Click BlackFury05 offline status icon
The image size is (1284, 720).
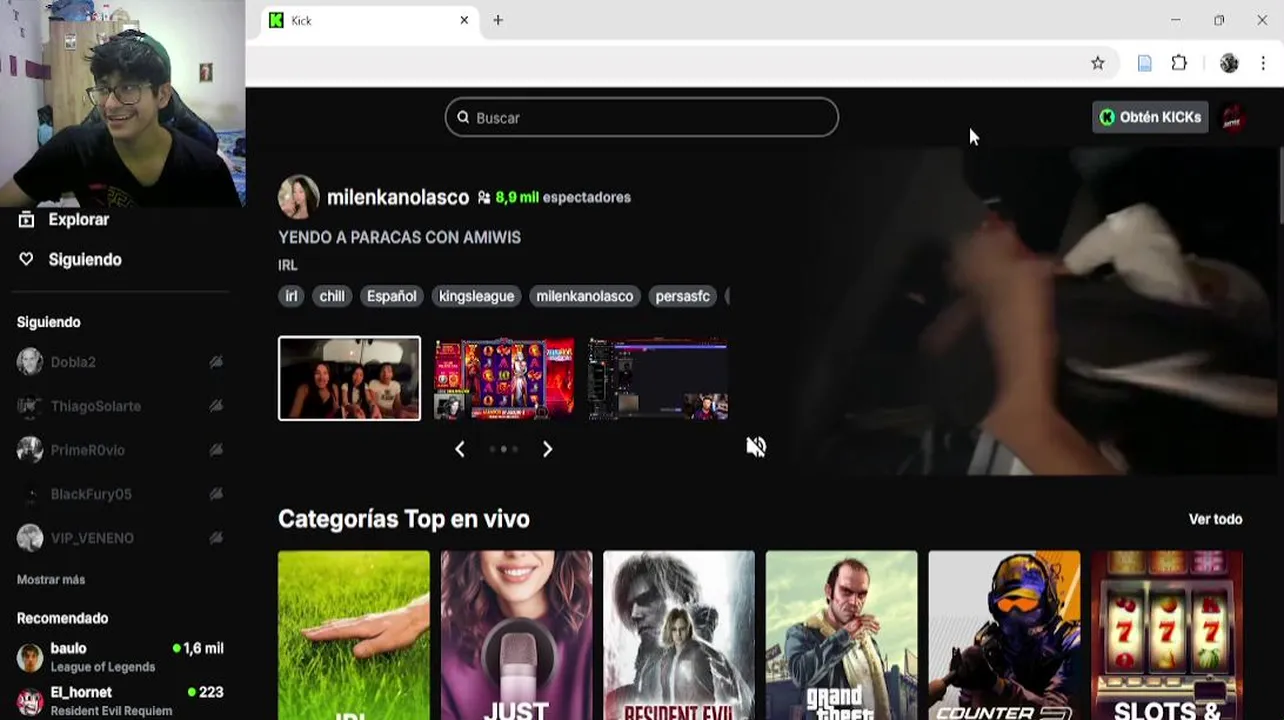coord(216,494)
